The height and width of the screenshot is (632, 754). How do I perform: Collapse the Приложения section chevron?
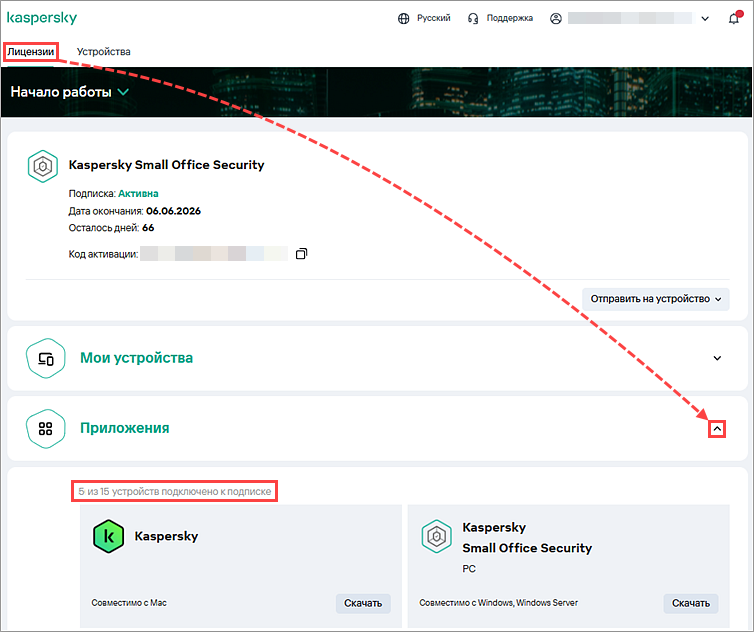pos(717,429)
